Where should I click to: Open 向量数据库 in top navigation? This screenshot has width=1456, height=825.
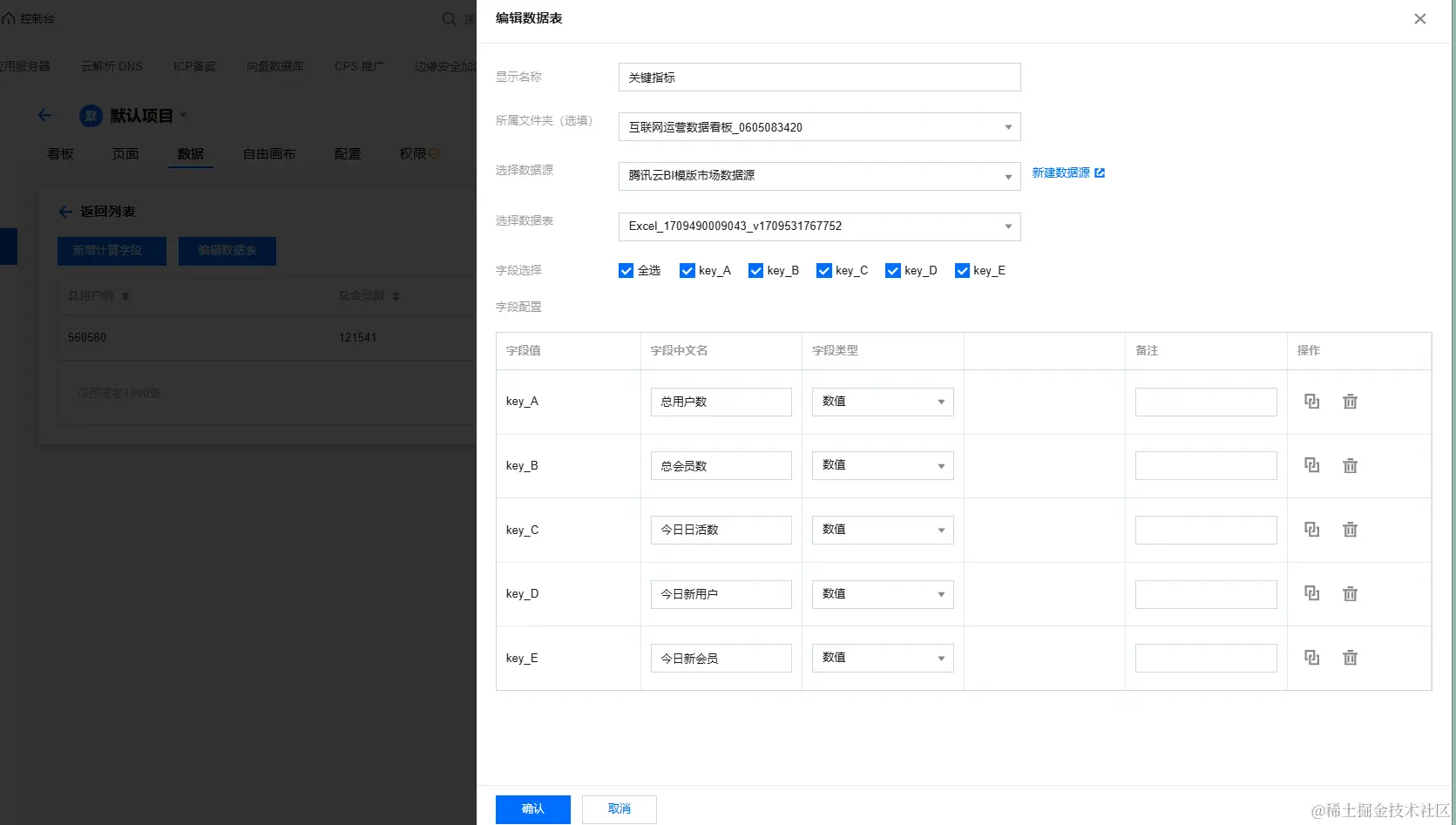275,66
